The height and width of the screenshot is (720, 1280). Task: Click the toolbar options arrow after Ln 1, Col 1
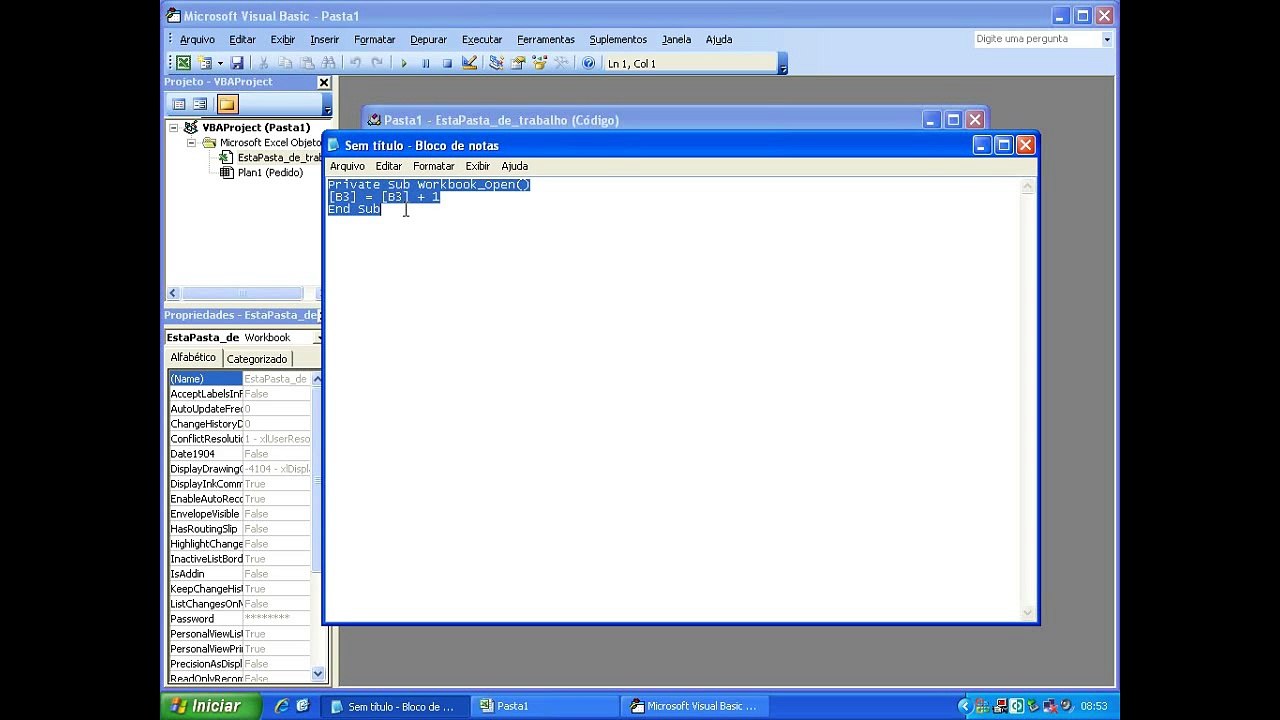(783, 66)
